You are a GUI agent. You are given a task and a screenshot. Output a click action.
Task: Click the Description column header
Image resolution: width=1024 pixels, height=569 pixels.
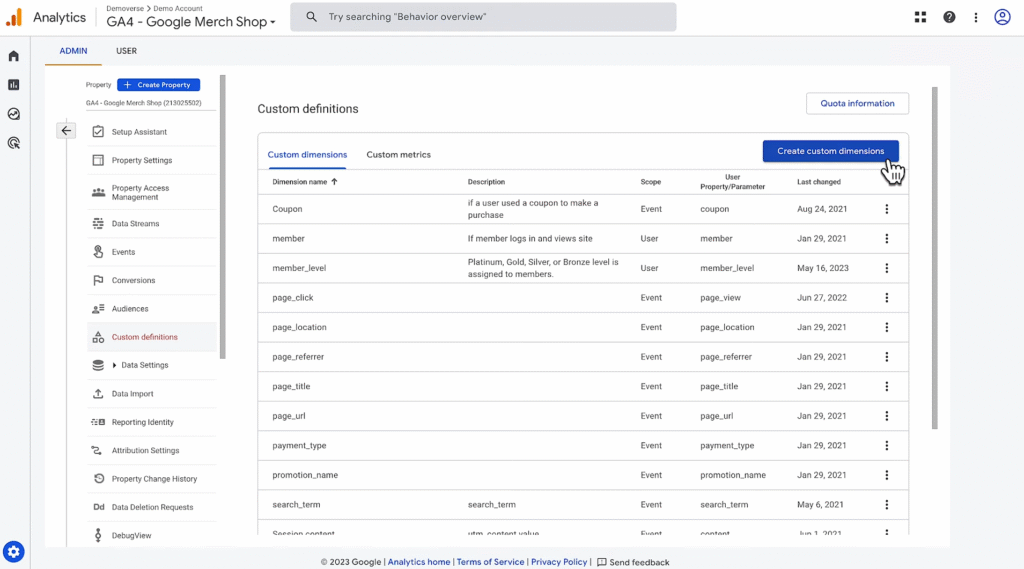[486, 182]
